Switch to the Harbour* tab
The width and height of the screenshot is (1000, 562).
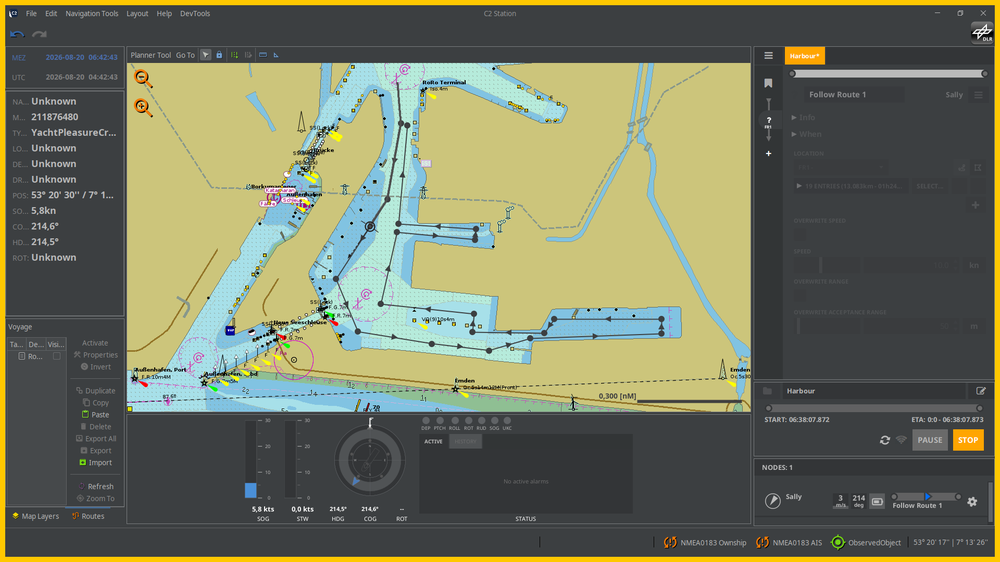tap(804, 55)
